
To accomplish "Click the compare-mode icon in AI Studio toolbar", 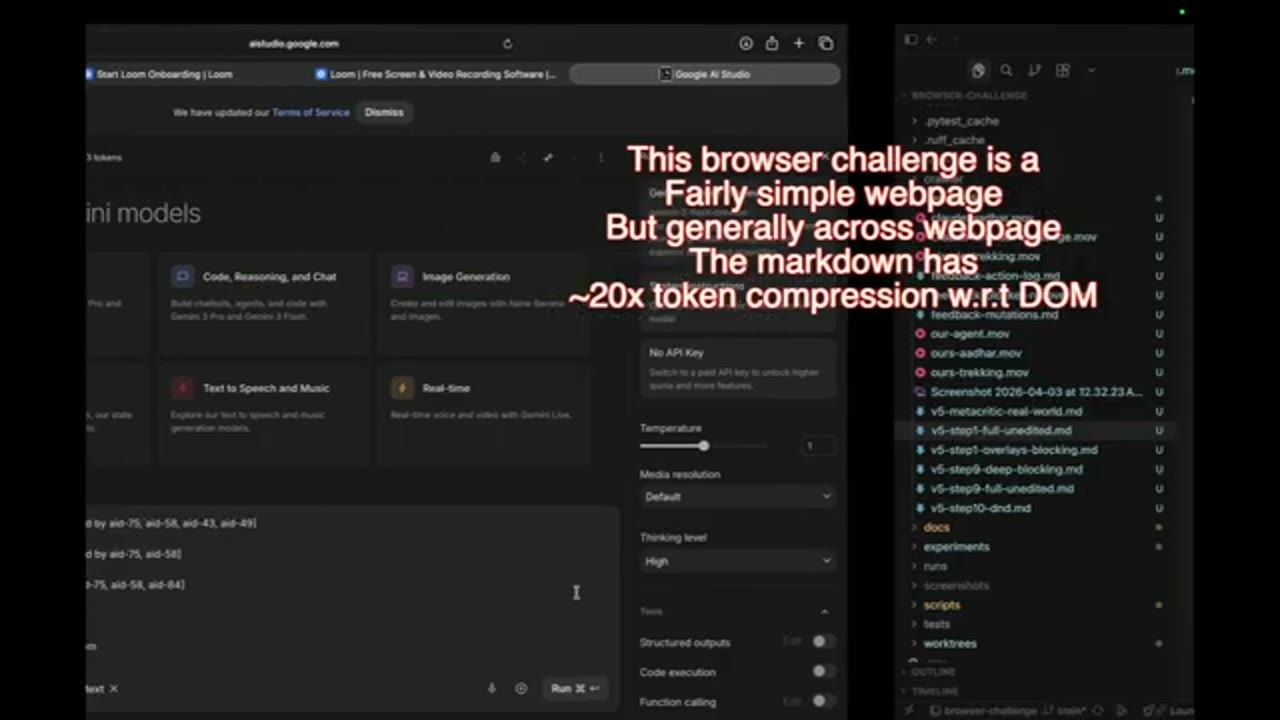I will click(548, 157).
